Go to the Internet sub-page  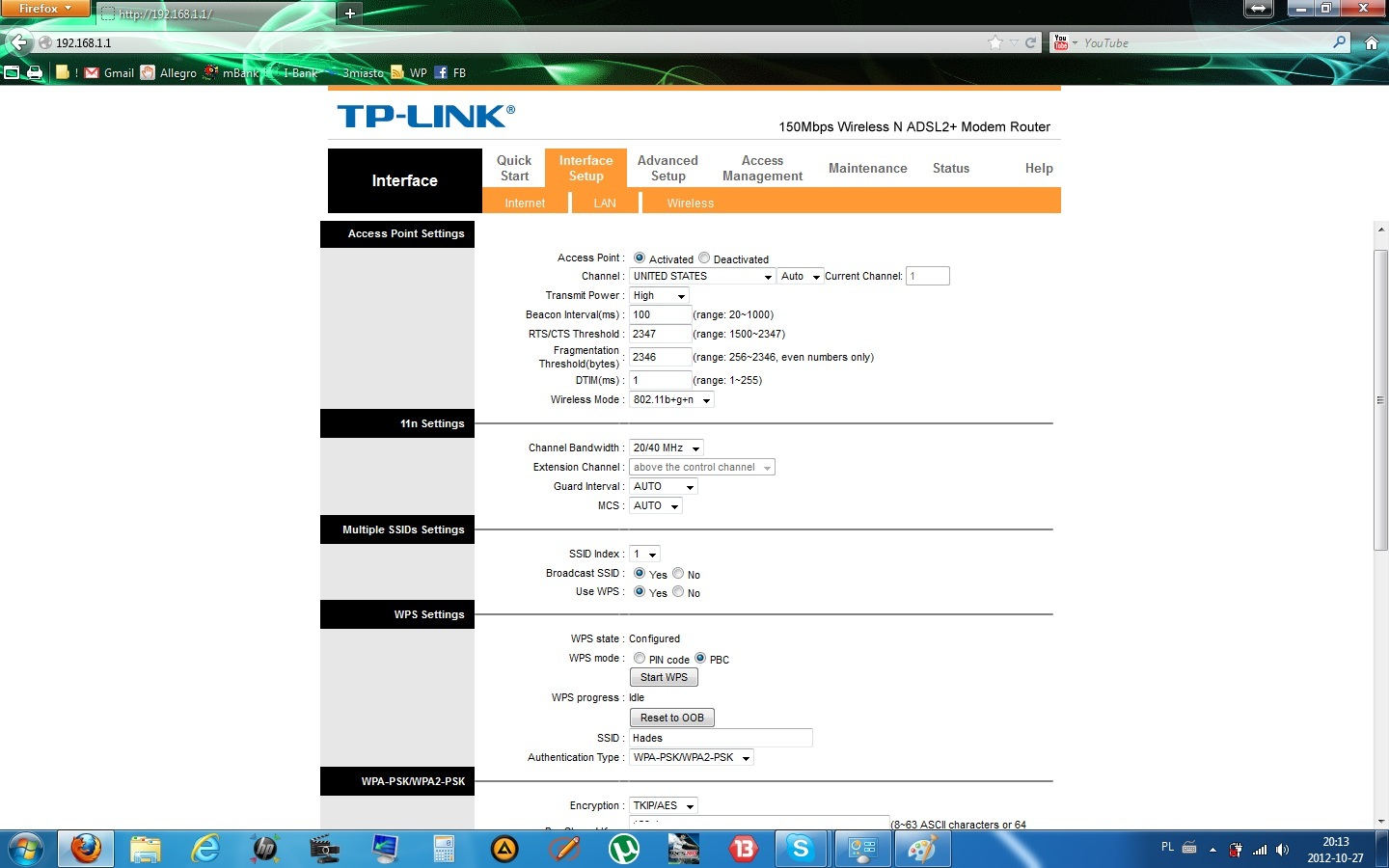click(x=525, y=203)
